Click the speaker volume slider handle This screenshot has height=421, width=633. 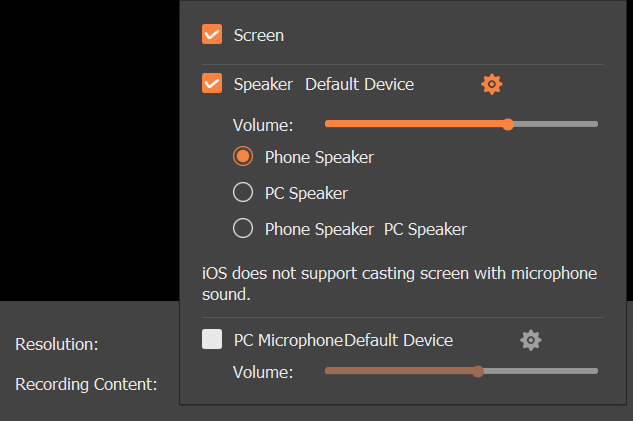508,124
